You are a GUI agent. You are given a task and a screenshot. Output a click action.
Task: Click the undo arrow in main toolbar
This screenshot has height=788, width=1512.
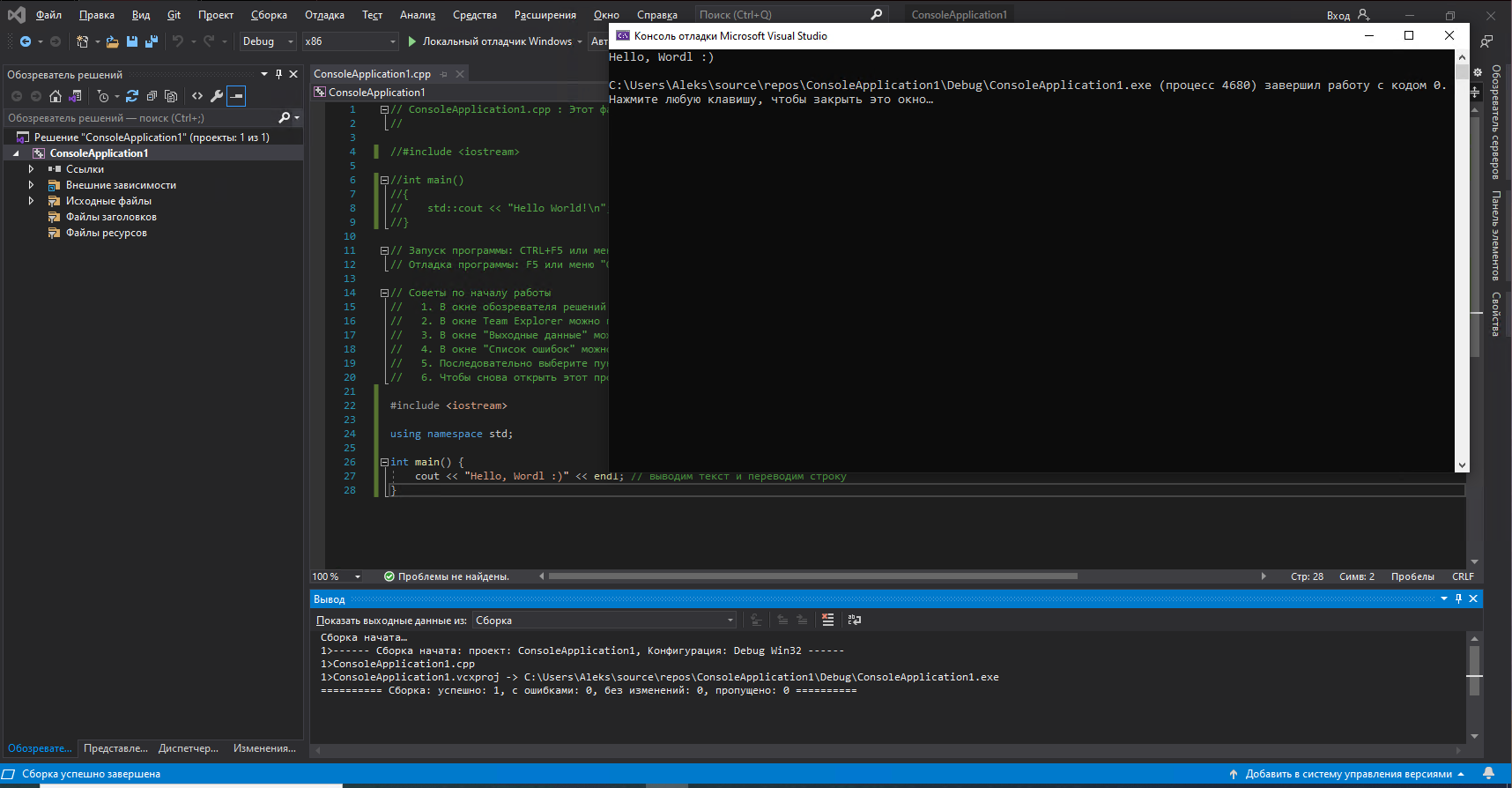(x=178, y=41)
